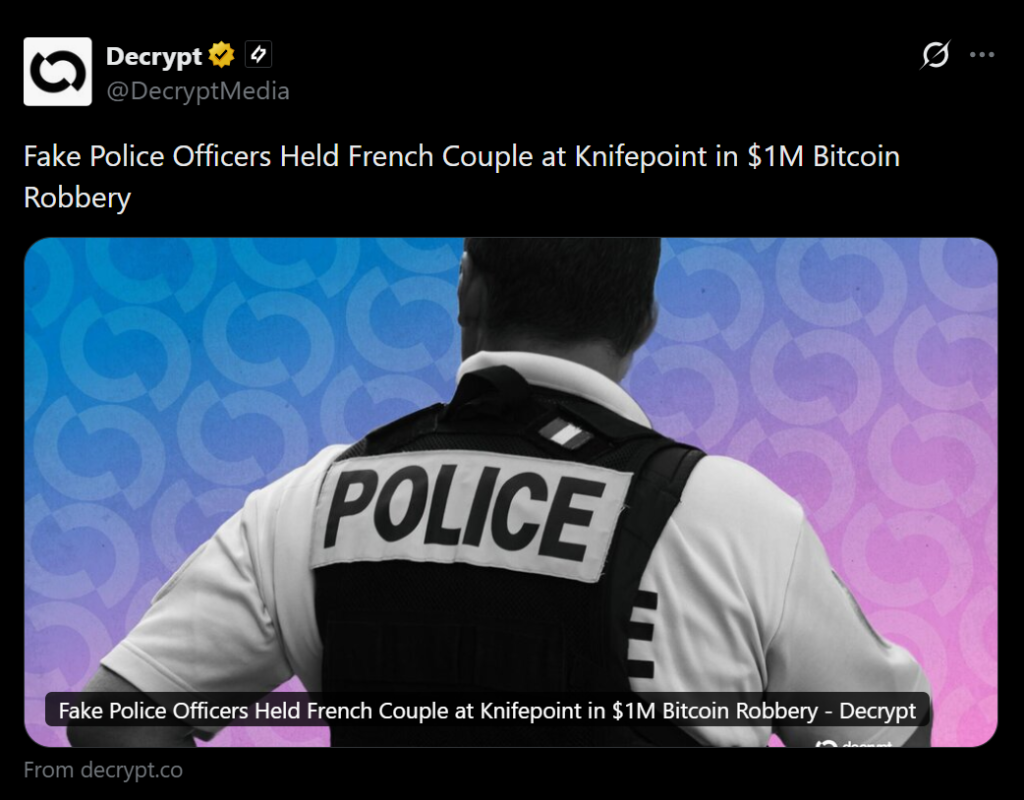Image resolution: width=1024 pixels, height=800 pixels.
Task: Open the @DecryptMedia handle link
Action: (x=197, y=91)
